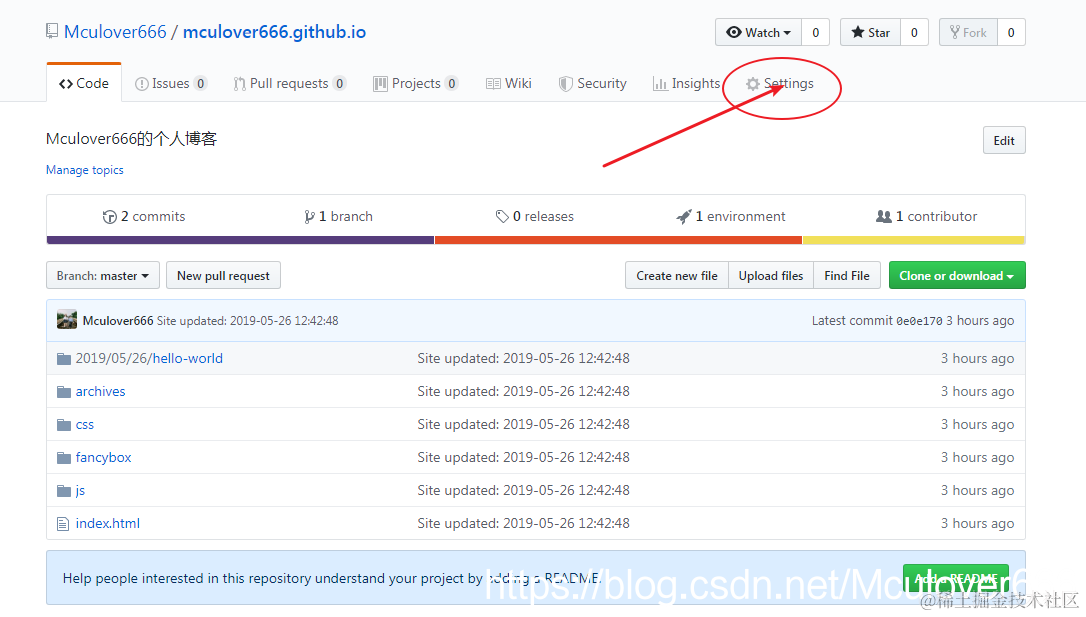Click the fork icon in Fork button

coord(954,33)
